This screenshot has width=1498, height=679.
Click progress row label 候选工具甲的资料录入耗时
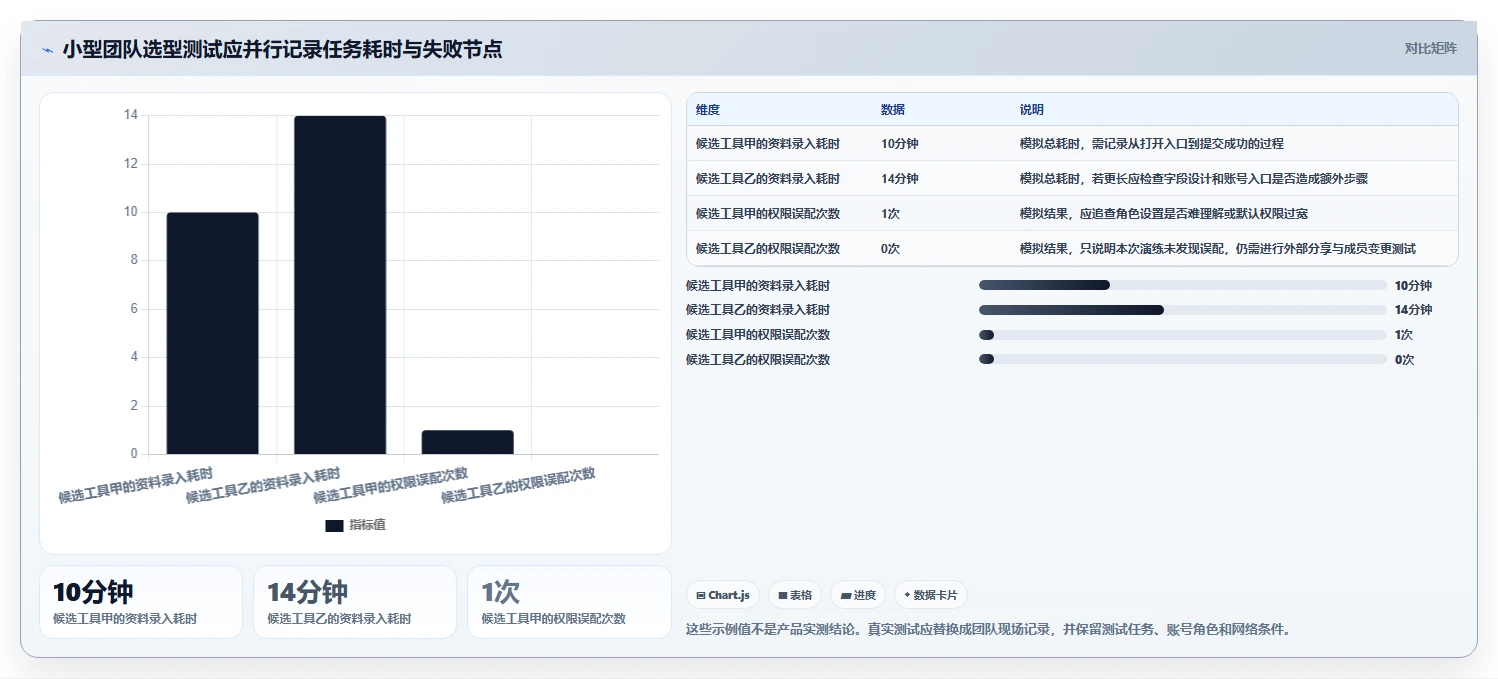758,285
